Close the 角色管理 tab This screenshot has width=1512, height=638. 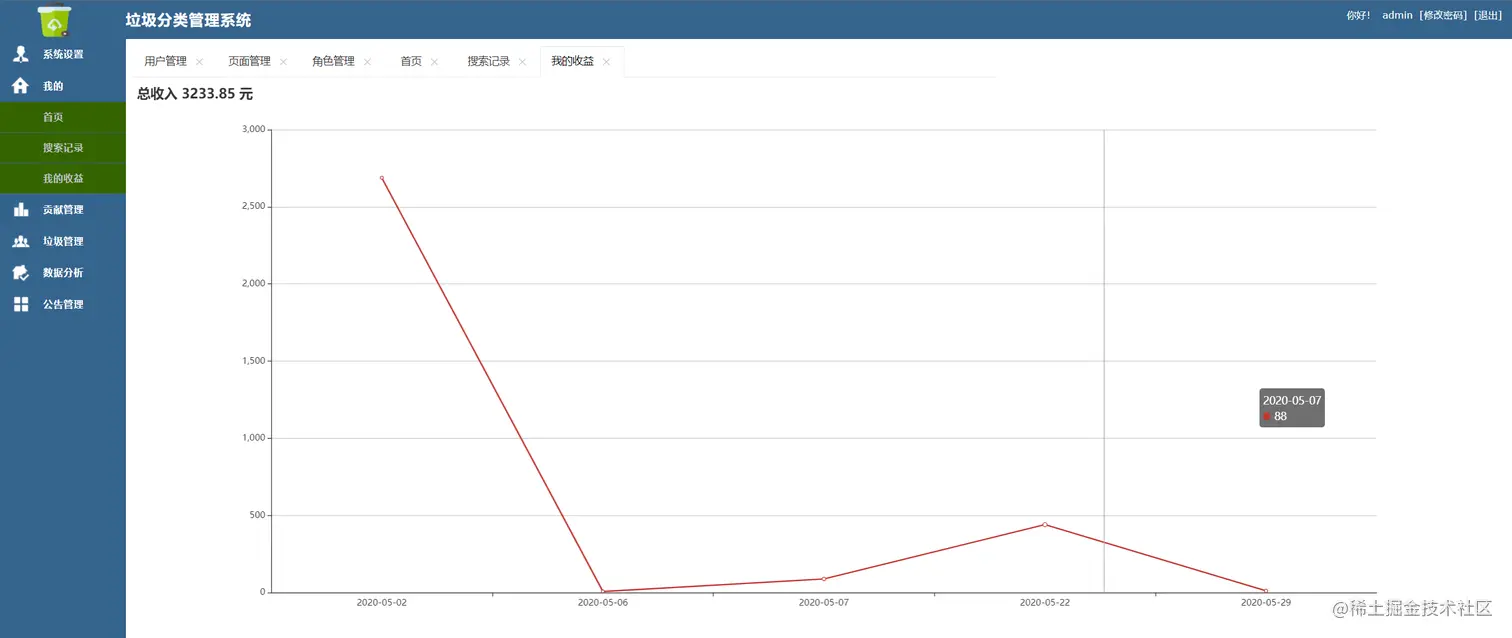point(367,62)
